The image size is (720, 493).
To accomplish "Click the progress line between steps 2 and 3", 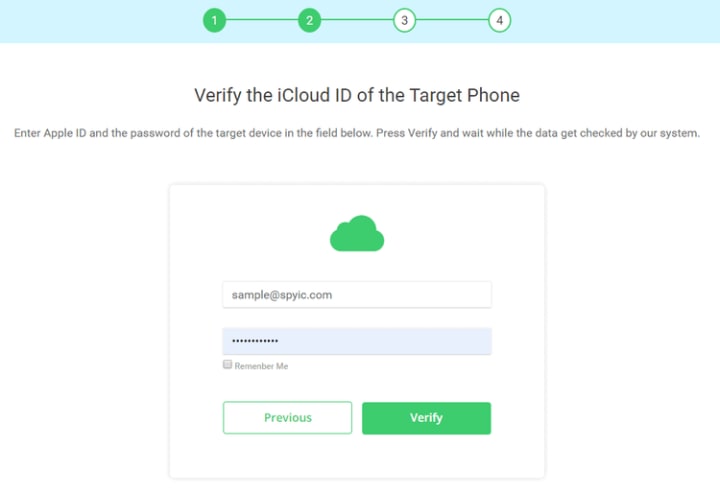I will tap(357, 20).
